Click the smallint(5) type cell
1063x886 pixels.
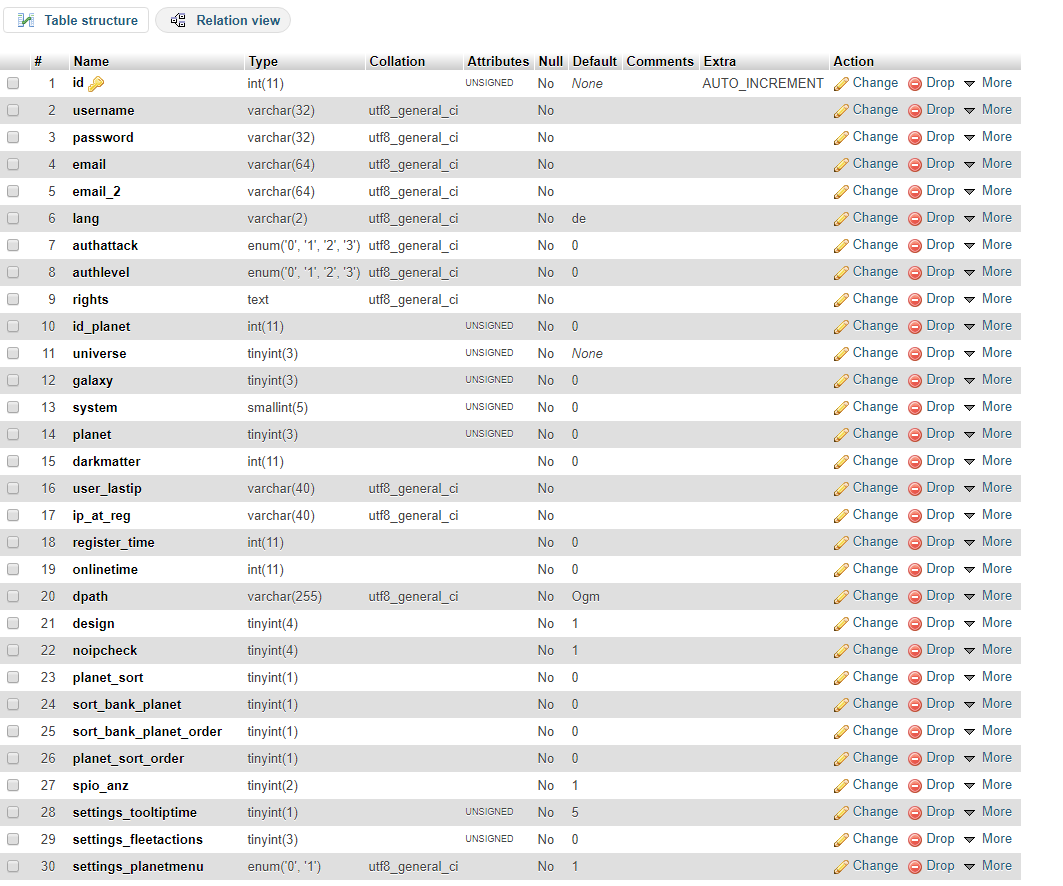coord(278,407)
